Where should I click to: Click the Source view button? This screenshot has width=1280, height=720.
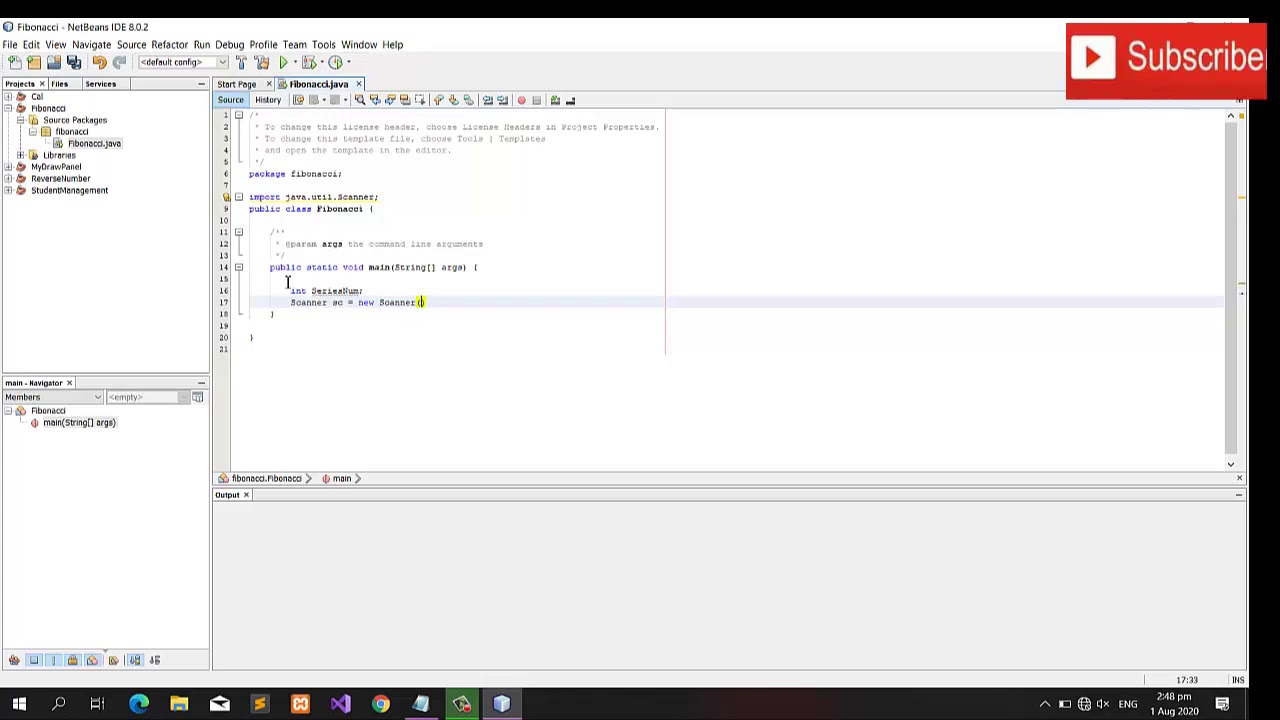click(x=231, y=100)
